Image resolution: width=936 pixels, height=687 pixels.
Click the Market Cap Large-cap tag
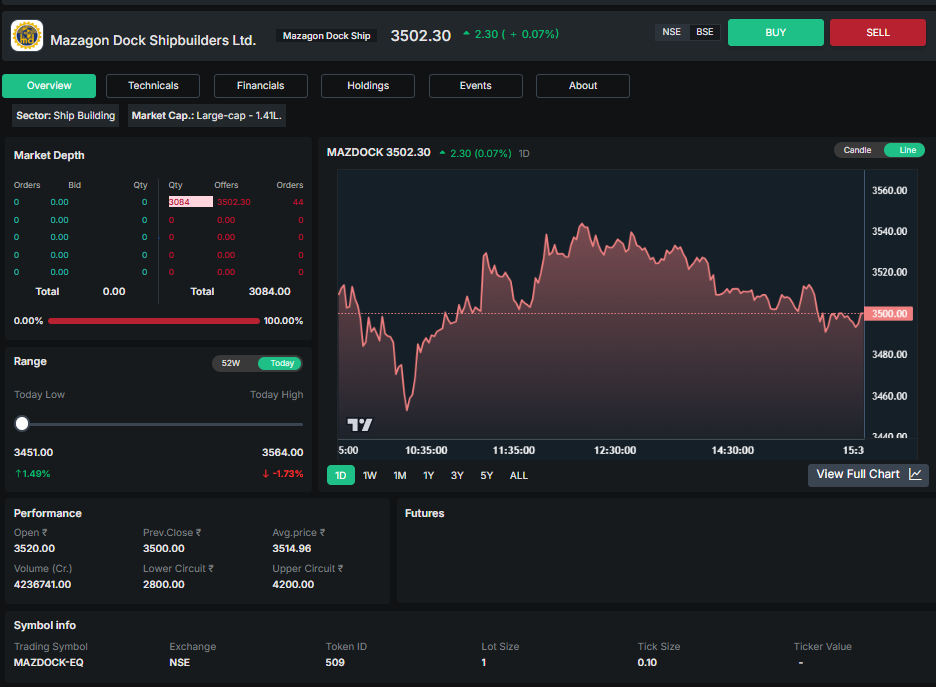pos(207,116)
